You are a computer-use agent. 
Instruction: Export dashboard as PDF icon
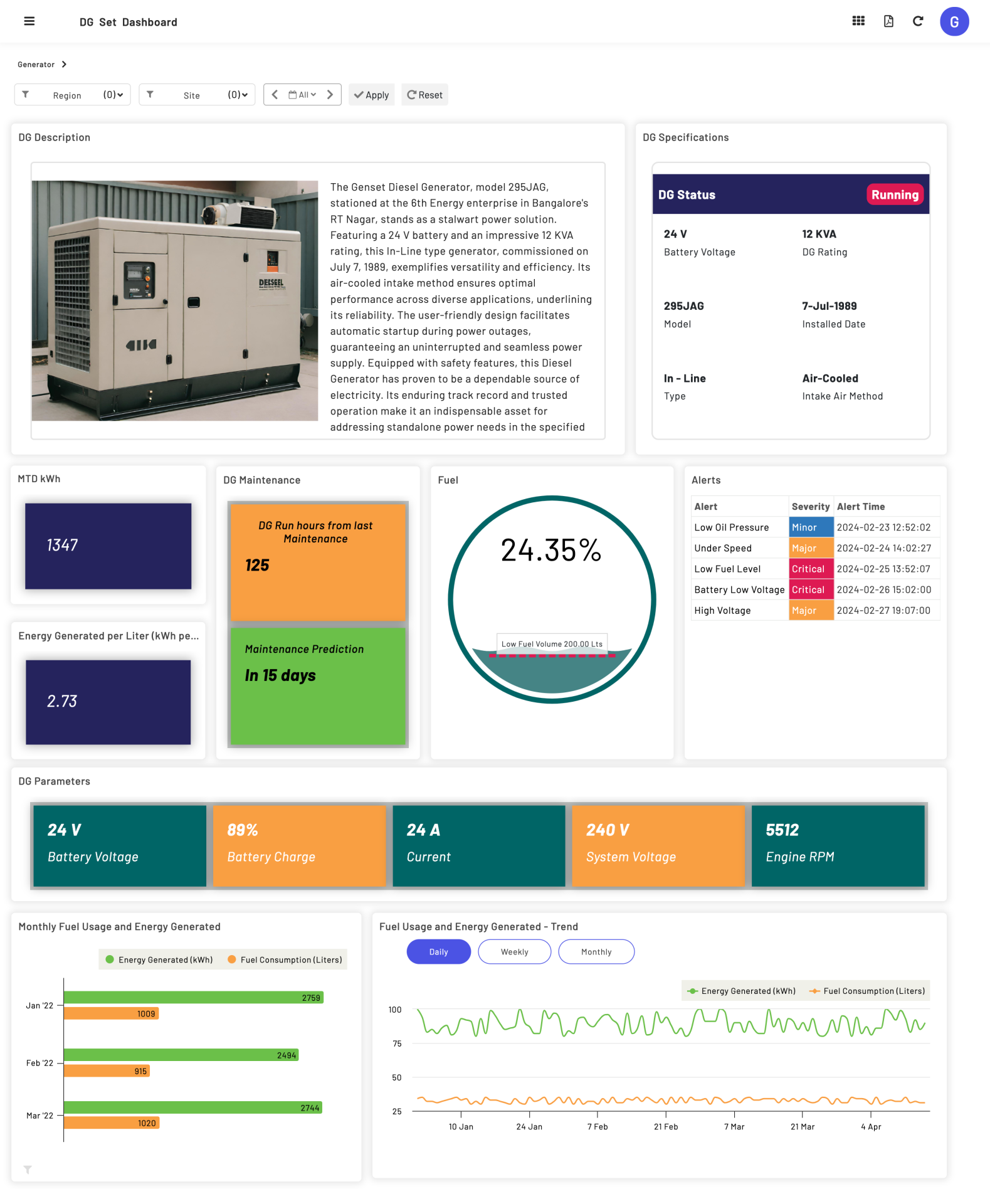pos(888,21)
